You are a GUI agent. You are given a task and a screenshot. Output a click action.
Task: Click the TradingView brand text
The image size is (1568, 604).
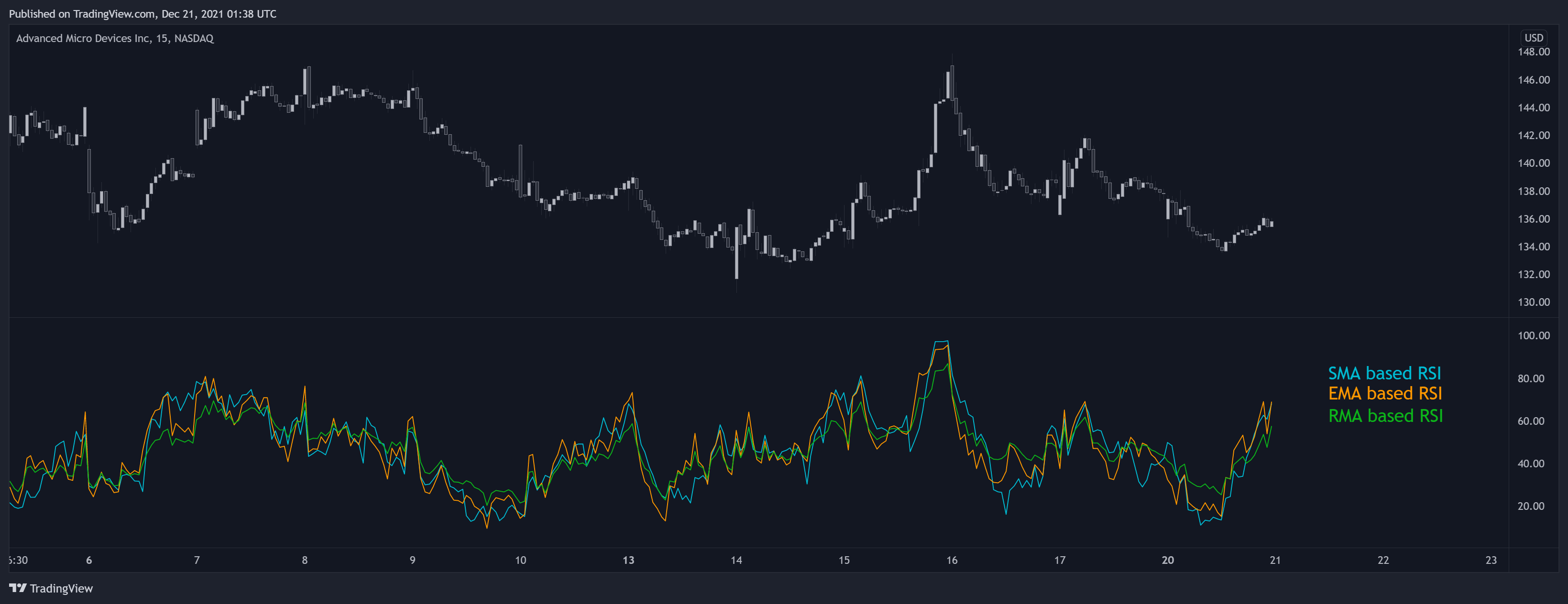point(61,588)
